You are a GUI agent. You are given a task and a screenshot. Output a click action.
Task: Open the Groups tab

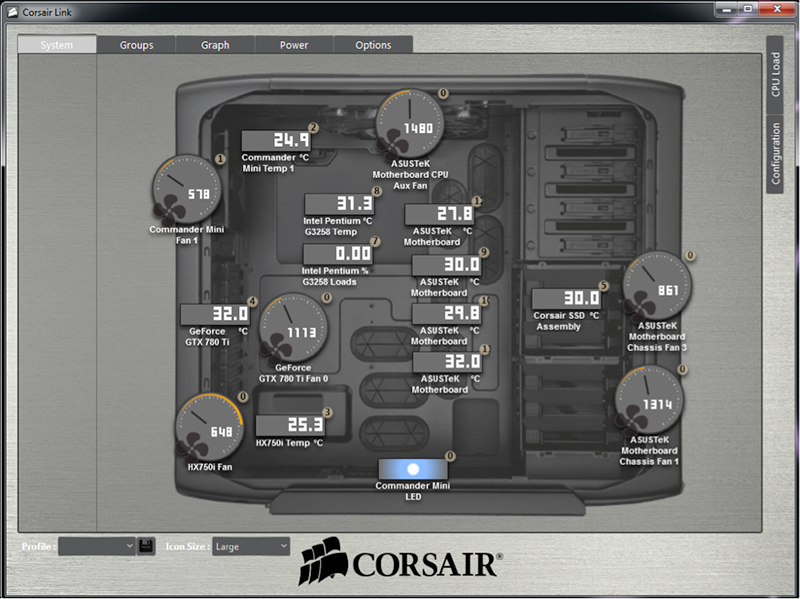click(136, 45)
